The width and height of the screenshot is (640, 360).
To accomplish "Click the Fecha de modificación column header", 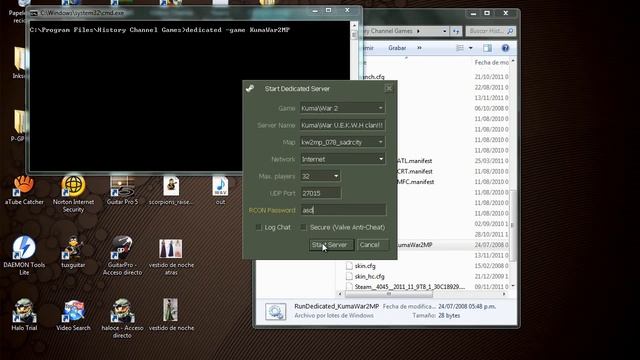I will pos(491,62).
